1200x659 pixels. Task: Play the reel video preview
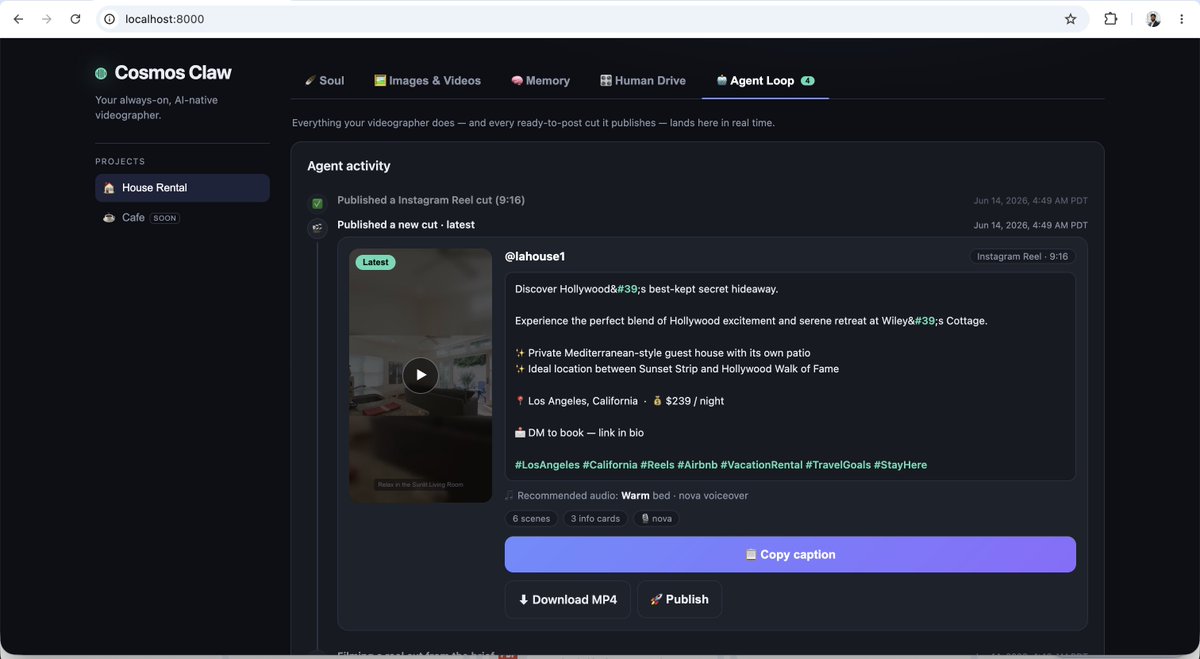tap(421, 375)
